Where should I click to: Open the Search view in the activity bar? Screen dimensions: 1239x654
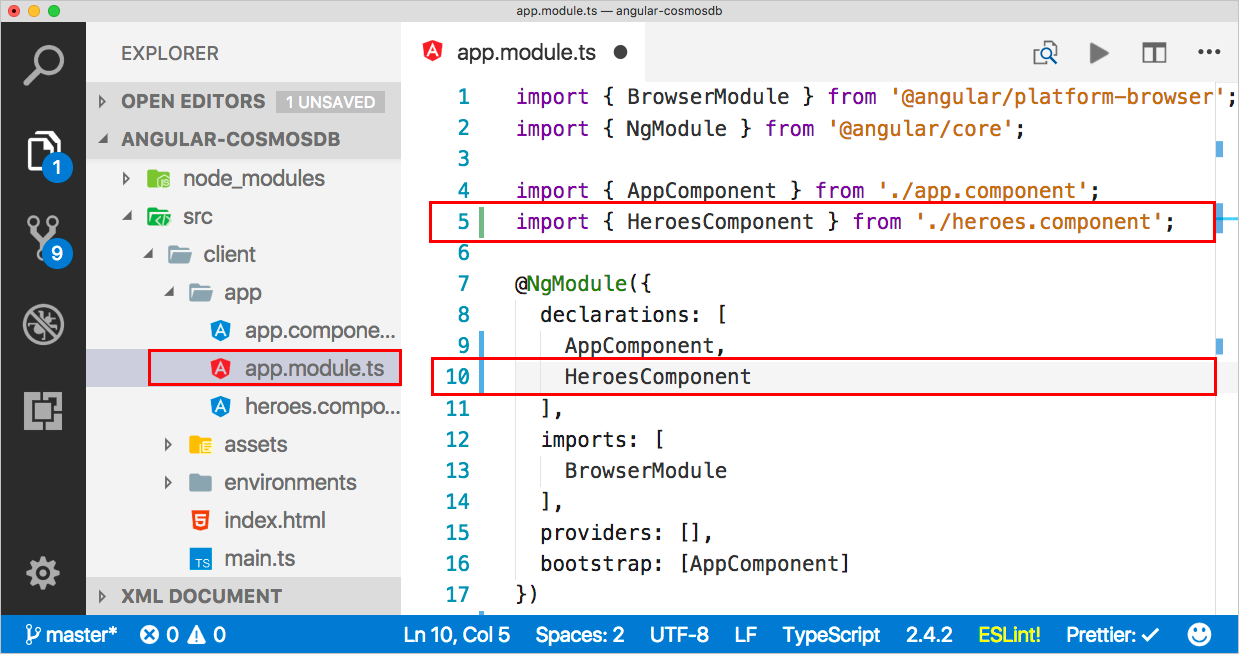[44, 63]
